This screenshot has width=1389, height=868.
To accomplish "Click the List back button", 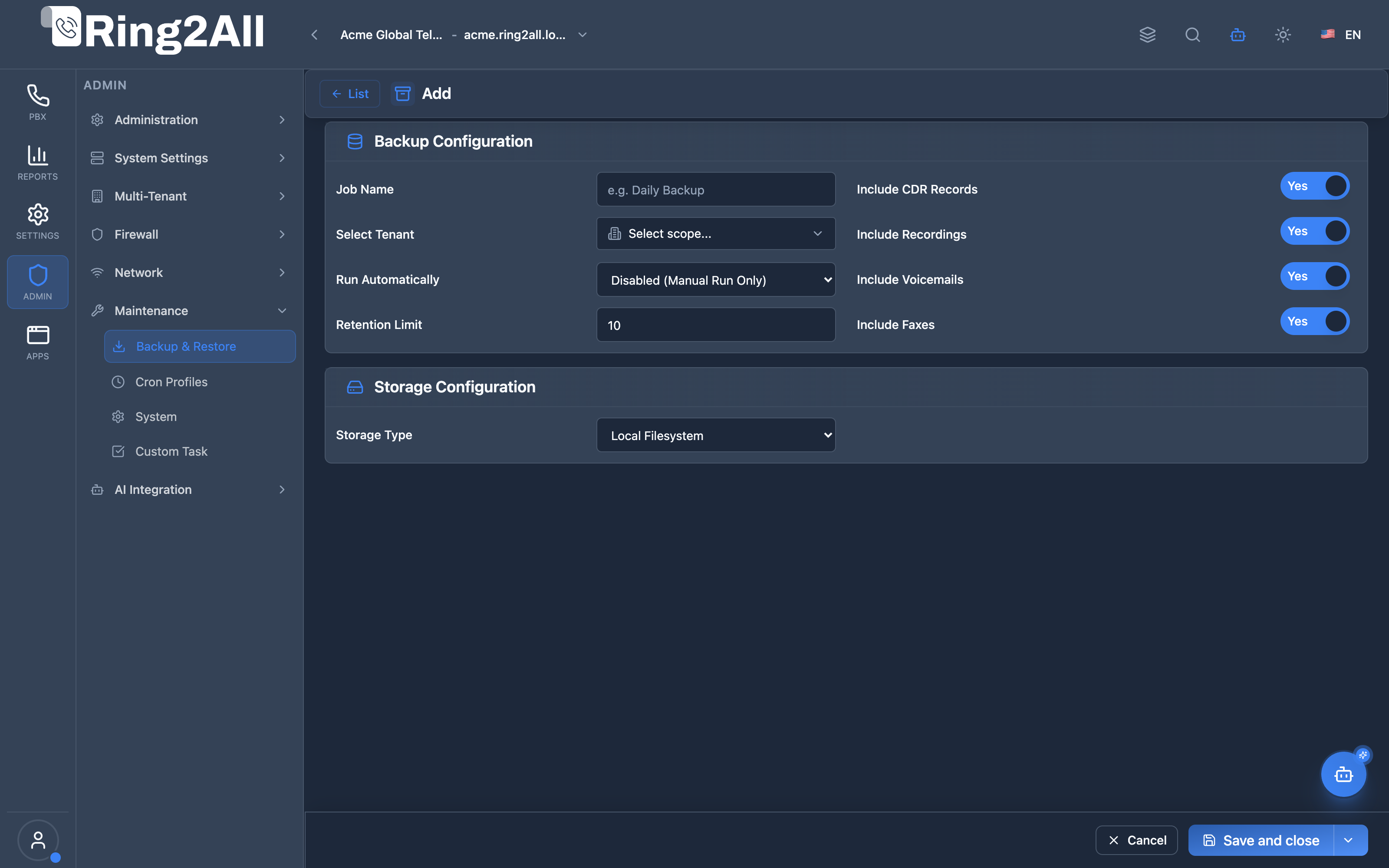I will 349,94.
